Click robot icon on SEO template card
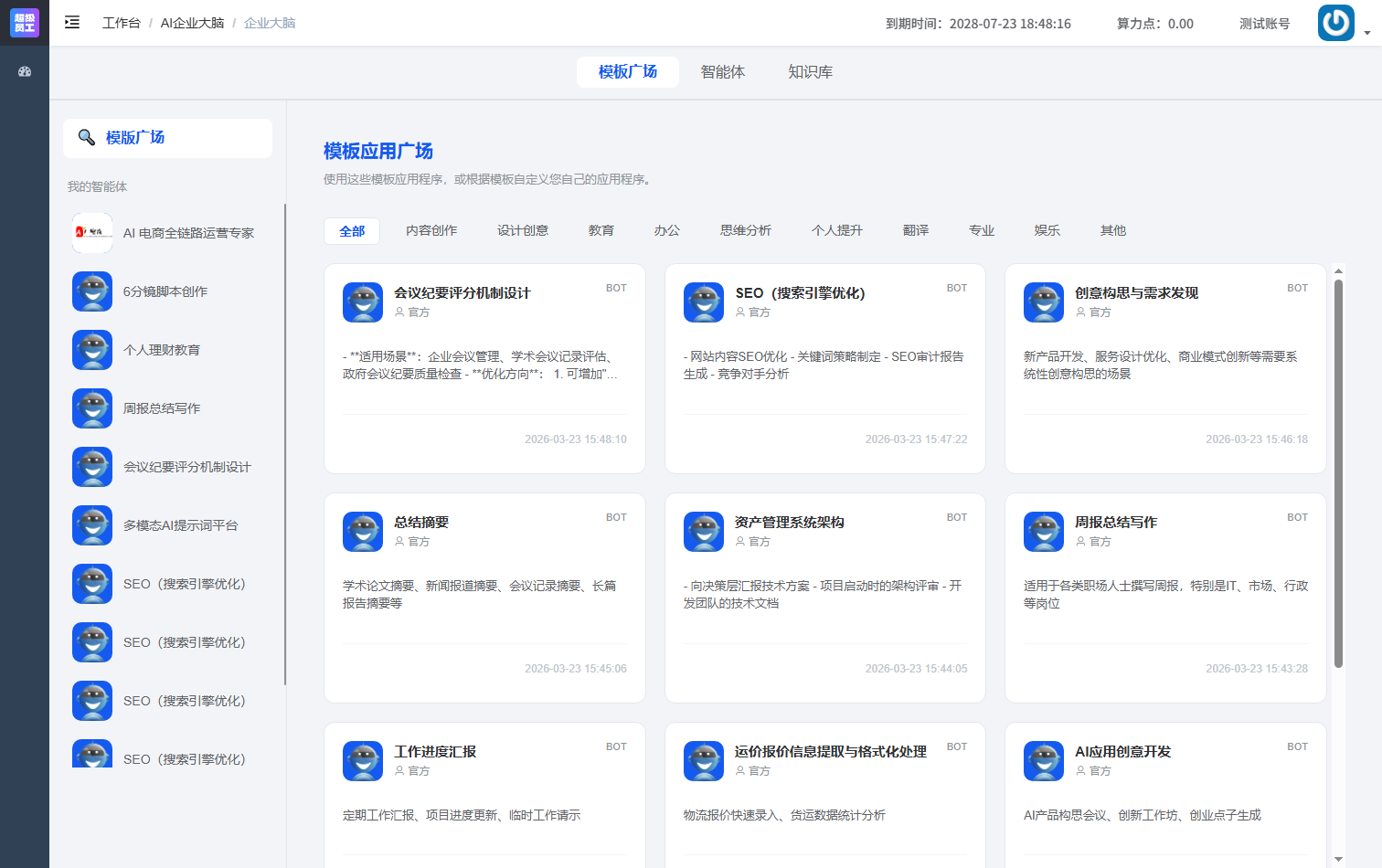This screenshot has height=868, width=1382. (x=704, y=302)
